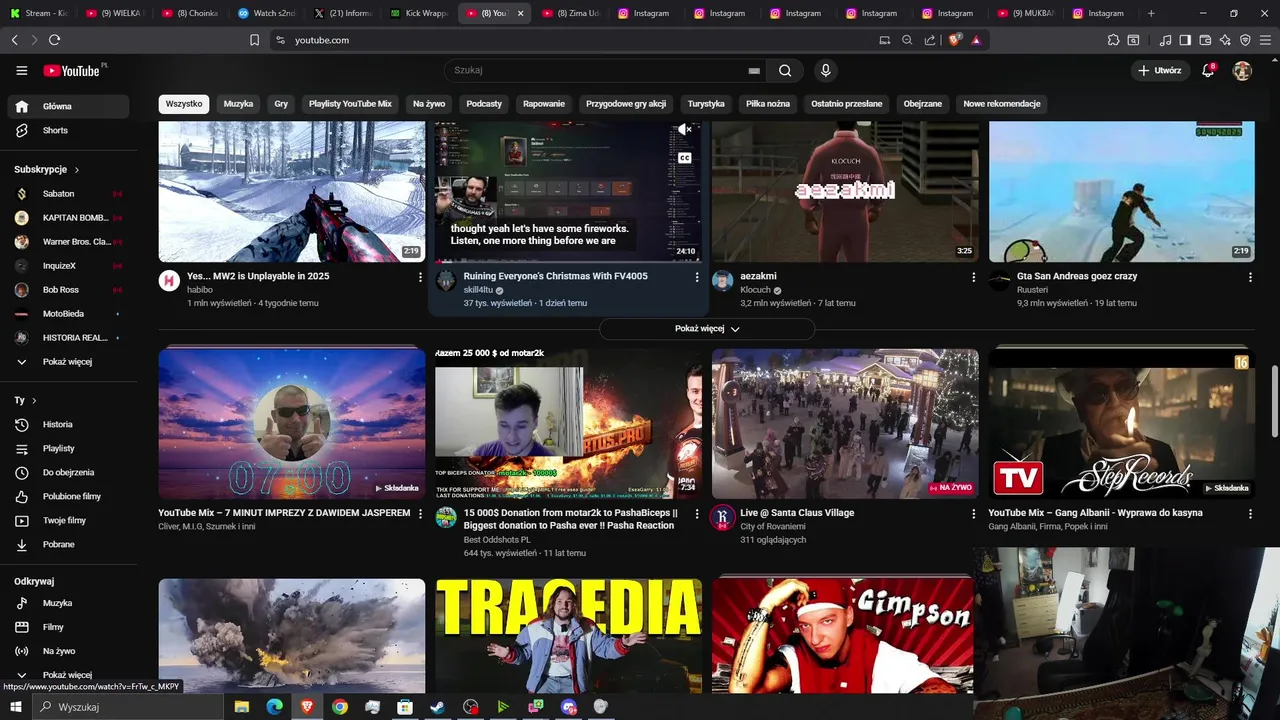Click the Windows Start button

[x=14, y=707]
